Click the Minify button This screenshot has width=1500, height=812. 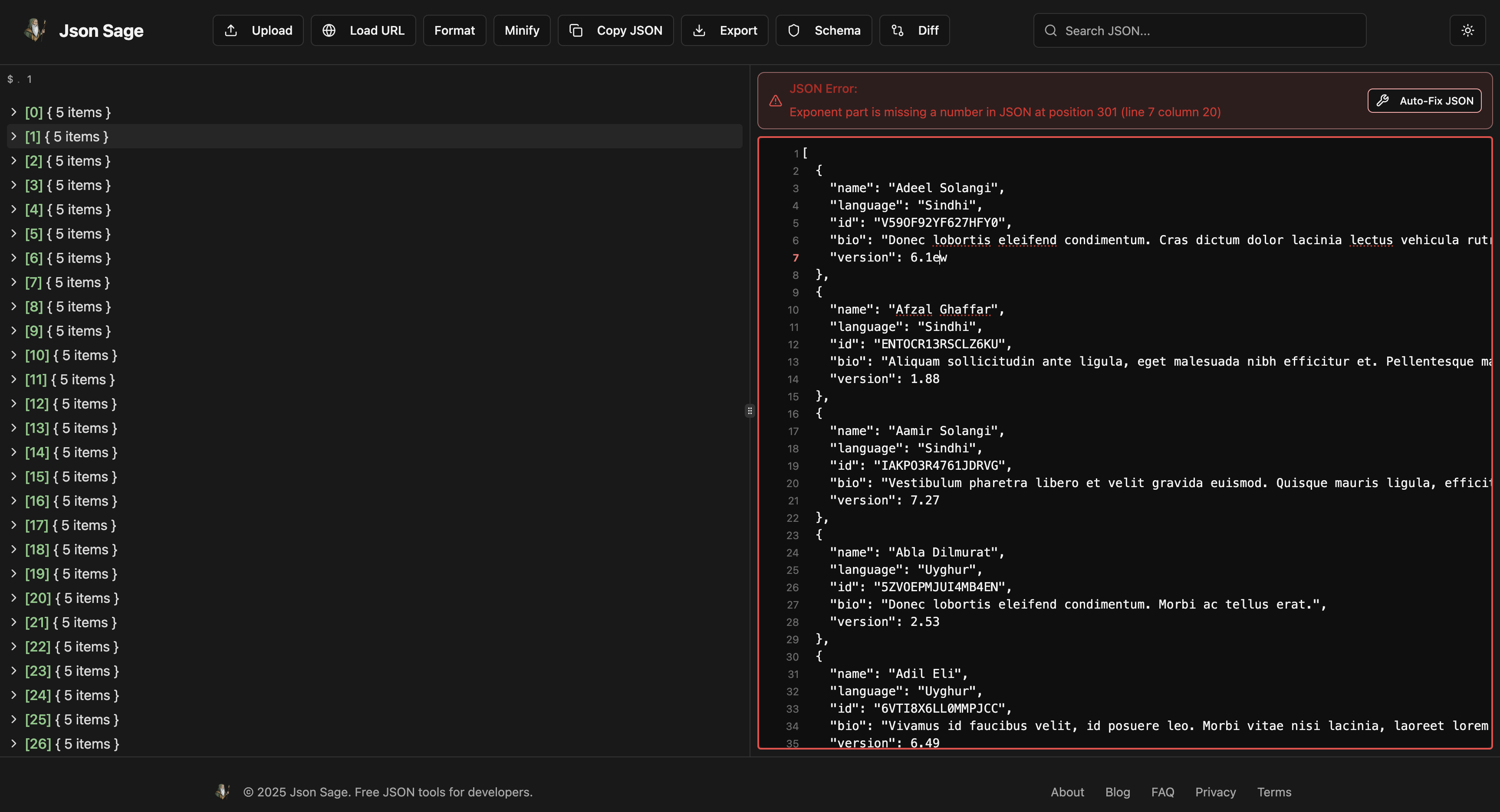521,30
